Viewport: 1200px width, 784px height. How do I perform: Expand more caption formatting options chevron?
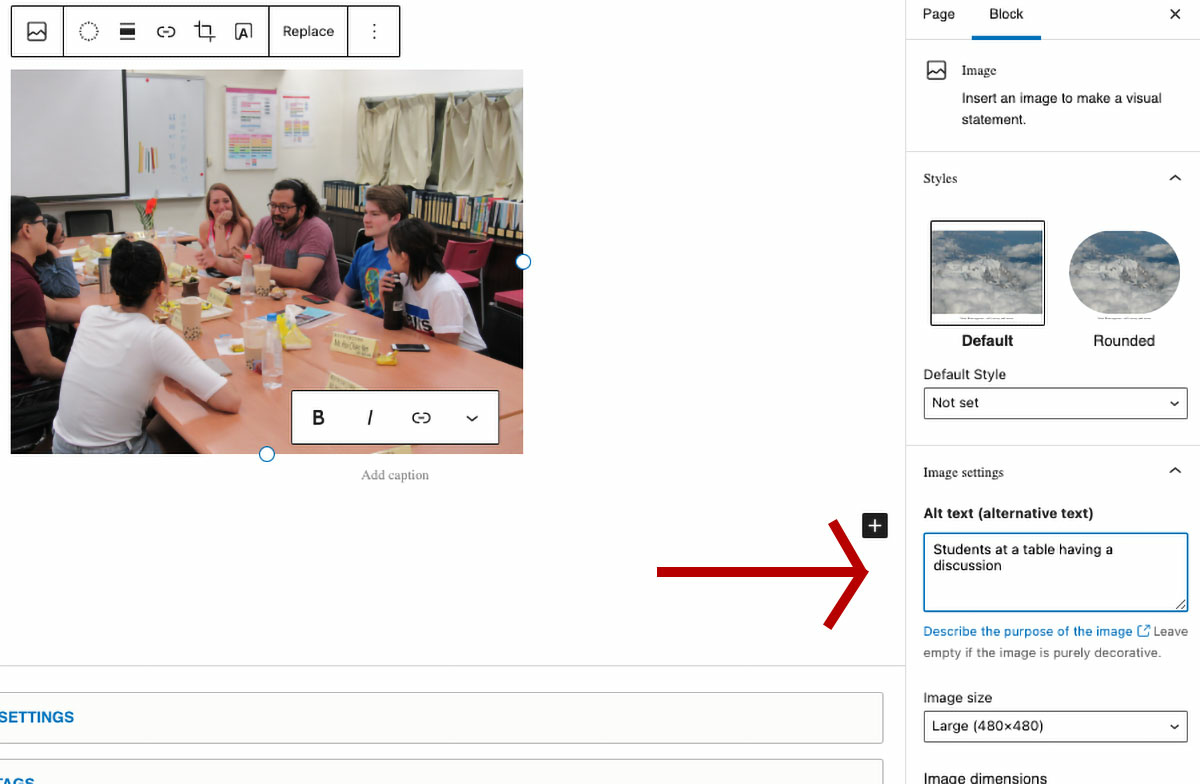[472, 418]
